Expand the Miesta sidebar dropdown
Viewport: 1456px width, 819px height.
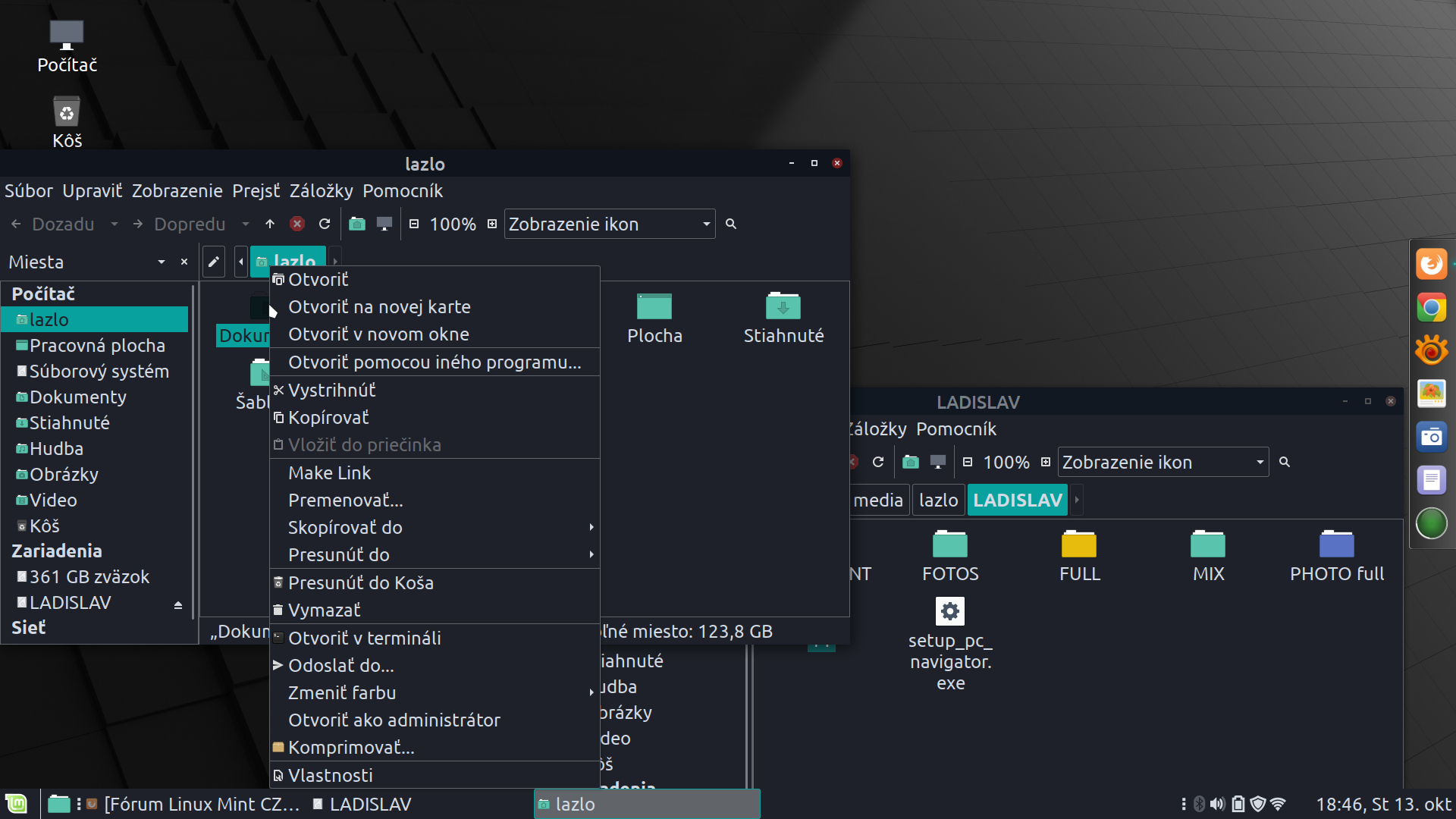(162, 262)
